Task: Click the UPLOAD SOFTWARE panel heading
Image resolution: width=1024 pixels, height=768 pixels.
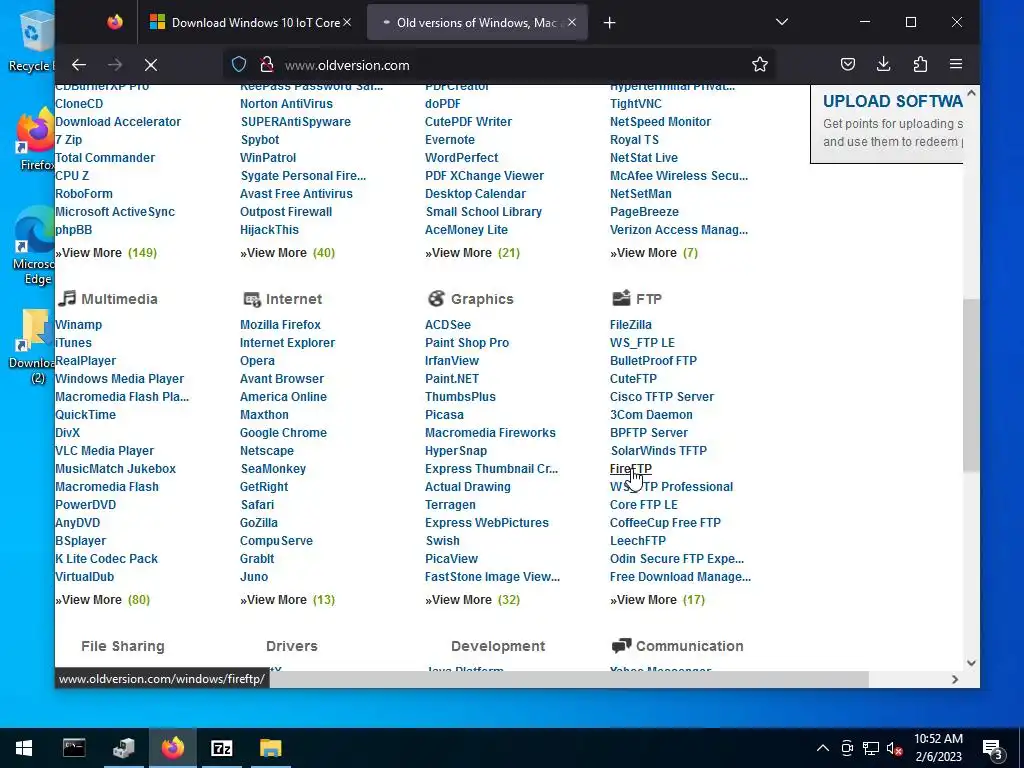Action: 893,101
